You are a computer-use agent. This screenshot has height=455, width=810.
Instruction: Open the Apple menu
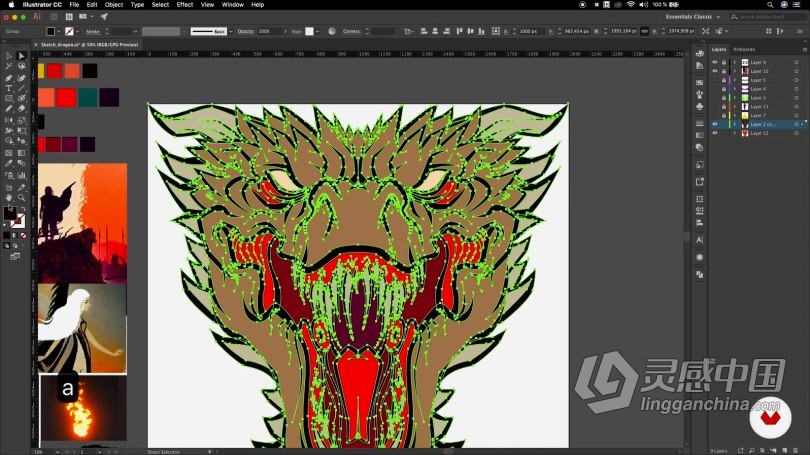[11, 5]
